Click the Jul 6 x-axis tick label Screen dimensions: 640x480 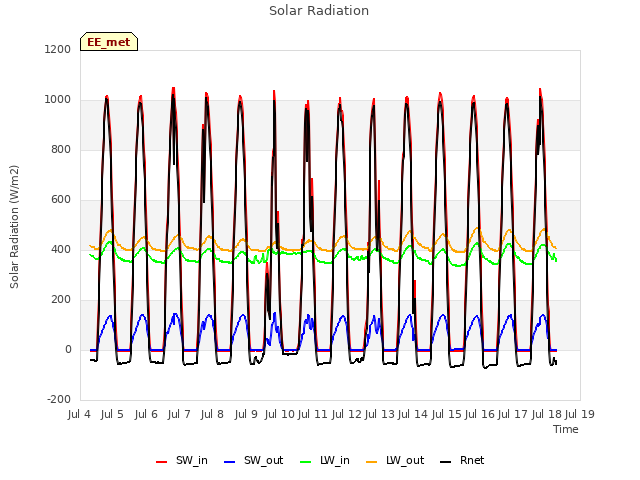click(x=146, y=414)
